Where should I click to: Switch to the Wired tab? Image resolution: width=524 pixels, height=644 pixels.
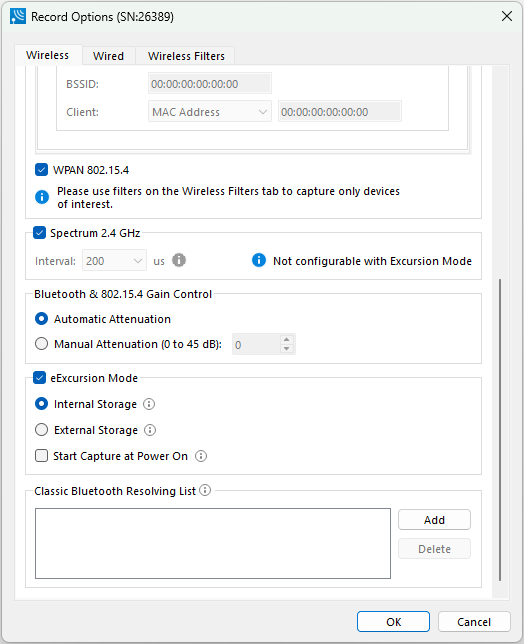[108, 56]
